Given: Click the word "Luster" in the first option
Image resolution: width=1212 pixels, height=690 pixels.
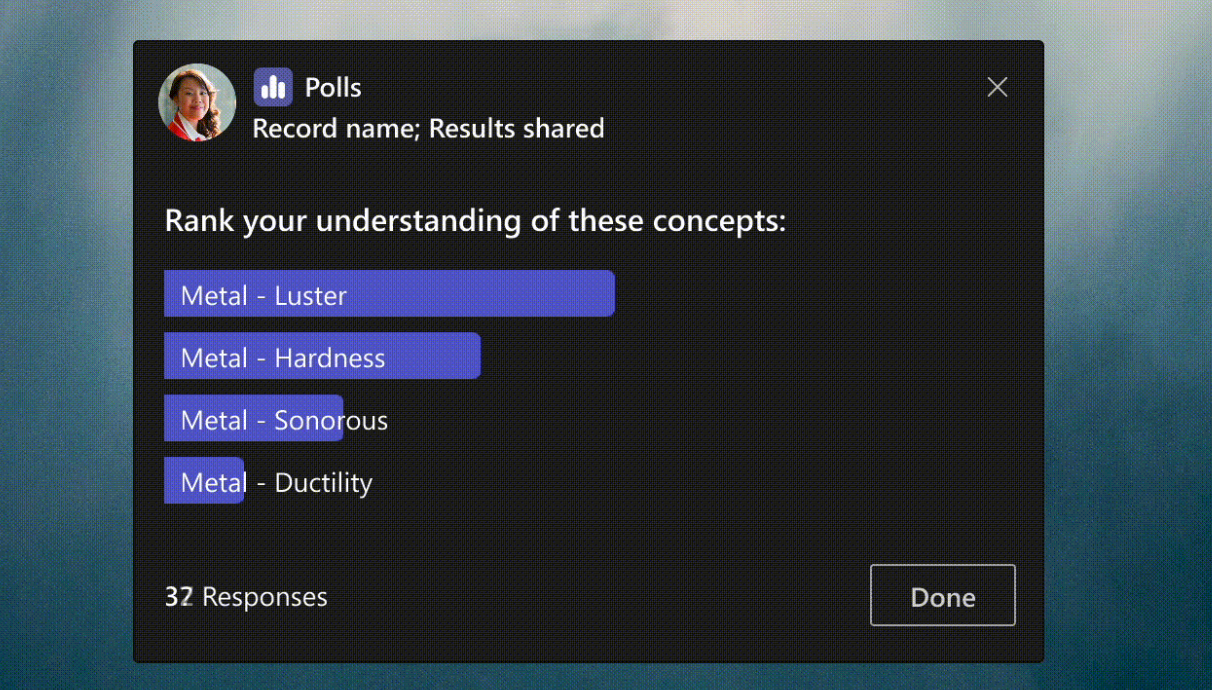Looking at the screenshot, I should [x=310, y=296].
